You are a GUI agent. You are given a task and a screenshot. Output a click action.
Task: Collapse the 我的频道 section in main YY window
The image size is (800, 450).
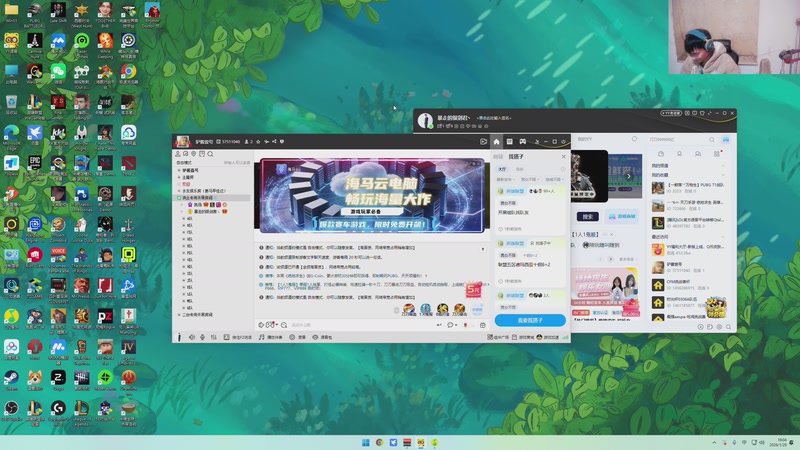coord(722,166)
